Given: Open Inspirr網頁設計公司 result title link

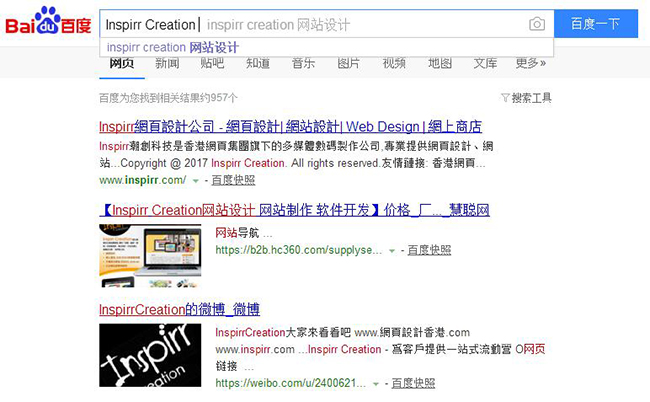Looking at the screenshot, I should point(290,126).
